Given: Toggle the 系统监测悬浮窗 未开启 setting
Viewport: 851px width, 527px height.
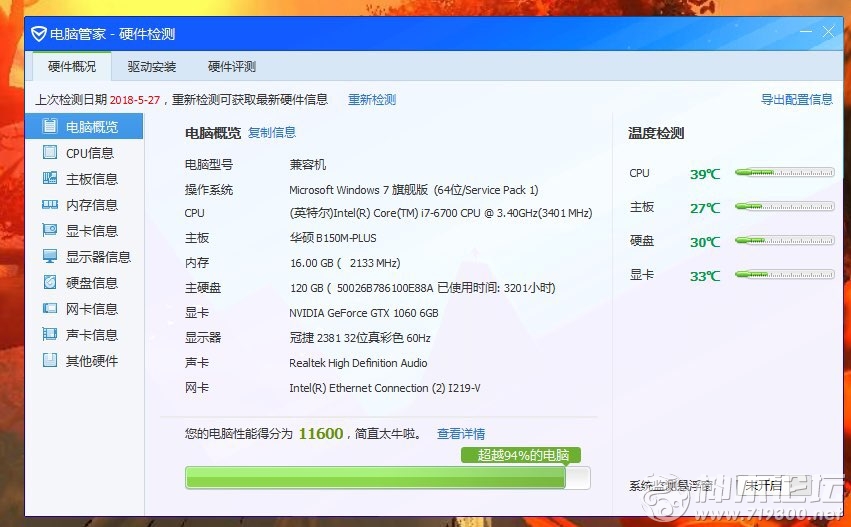Looking at the screenshot, I should point(763,485).
